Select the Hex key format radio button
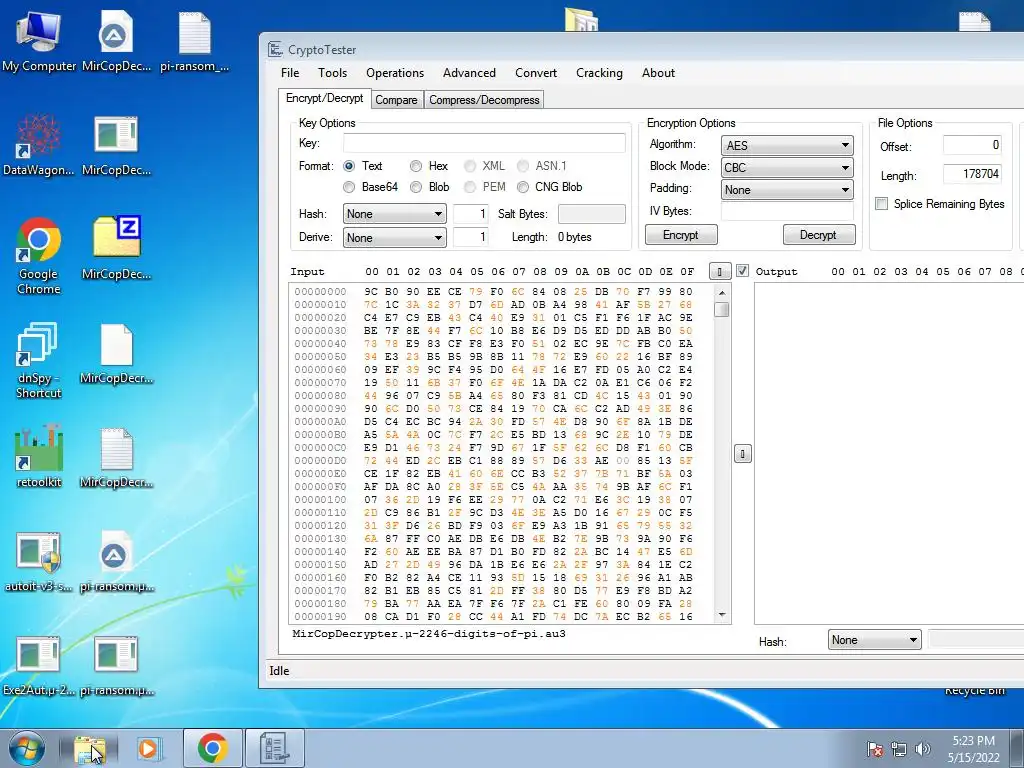The height and width of the screenshot is (768, 1024). pos(416,166)
